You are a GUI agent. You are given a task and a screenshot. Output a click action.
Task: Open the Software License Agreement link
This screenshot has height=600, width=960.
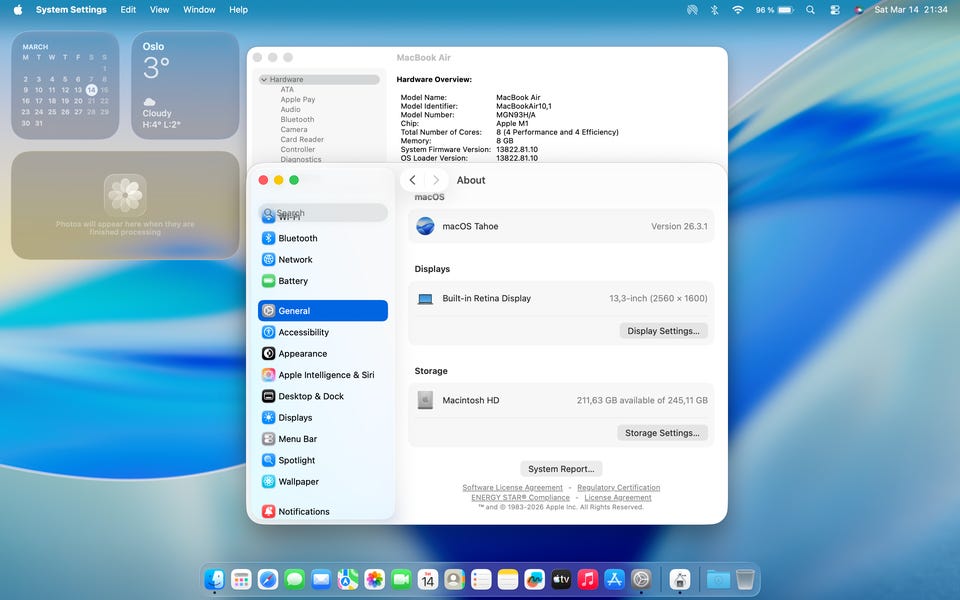pos(512,488)
